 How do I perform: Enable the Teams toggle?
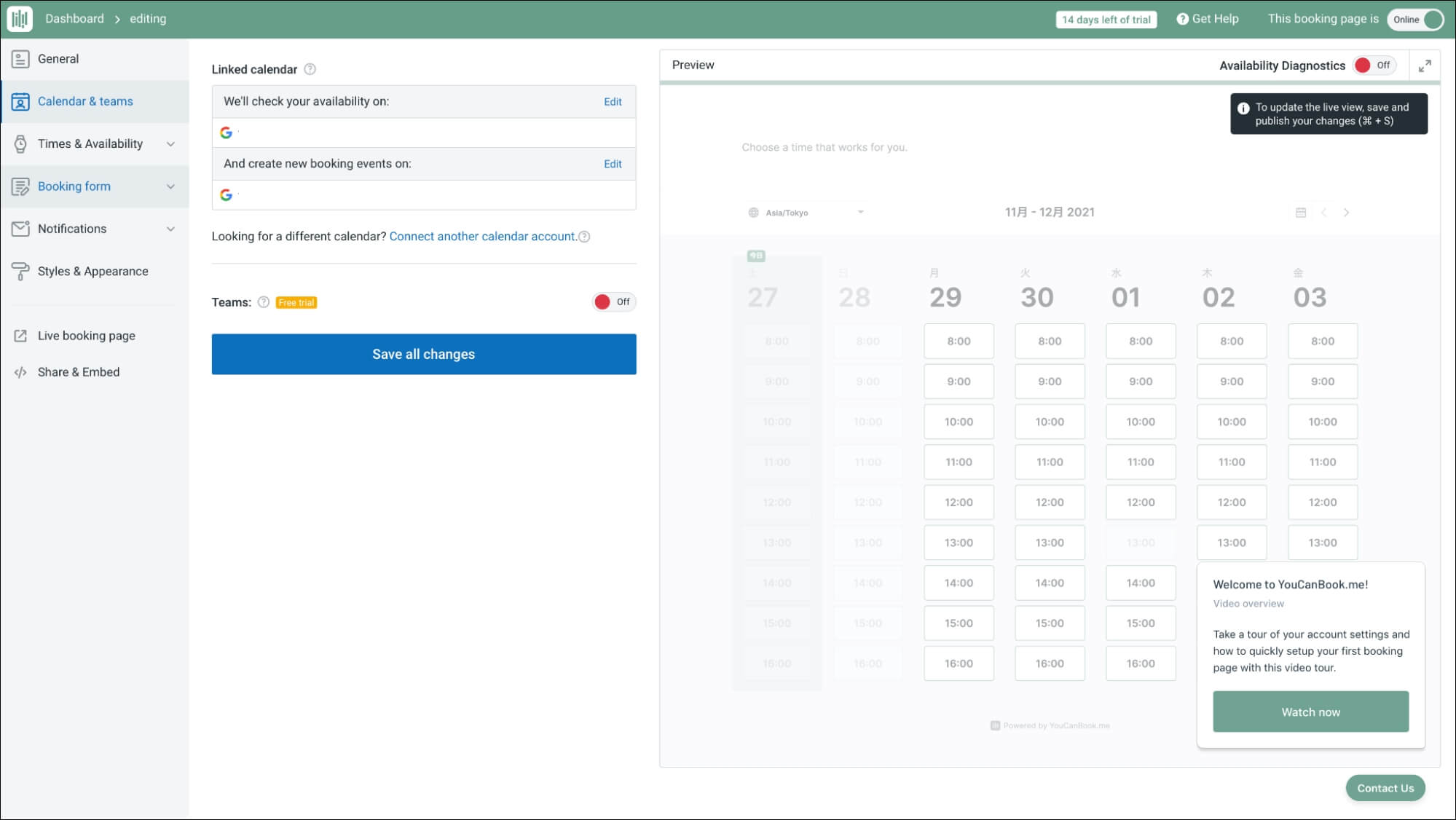pyautogui.click(x=613, y=302)
